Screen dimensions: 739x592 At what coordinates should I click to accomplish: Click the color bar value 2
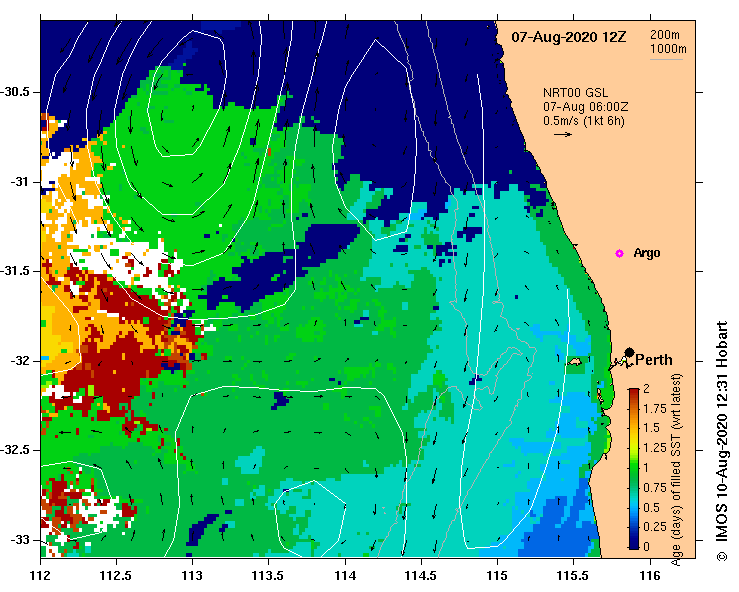coord(646,389)
